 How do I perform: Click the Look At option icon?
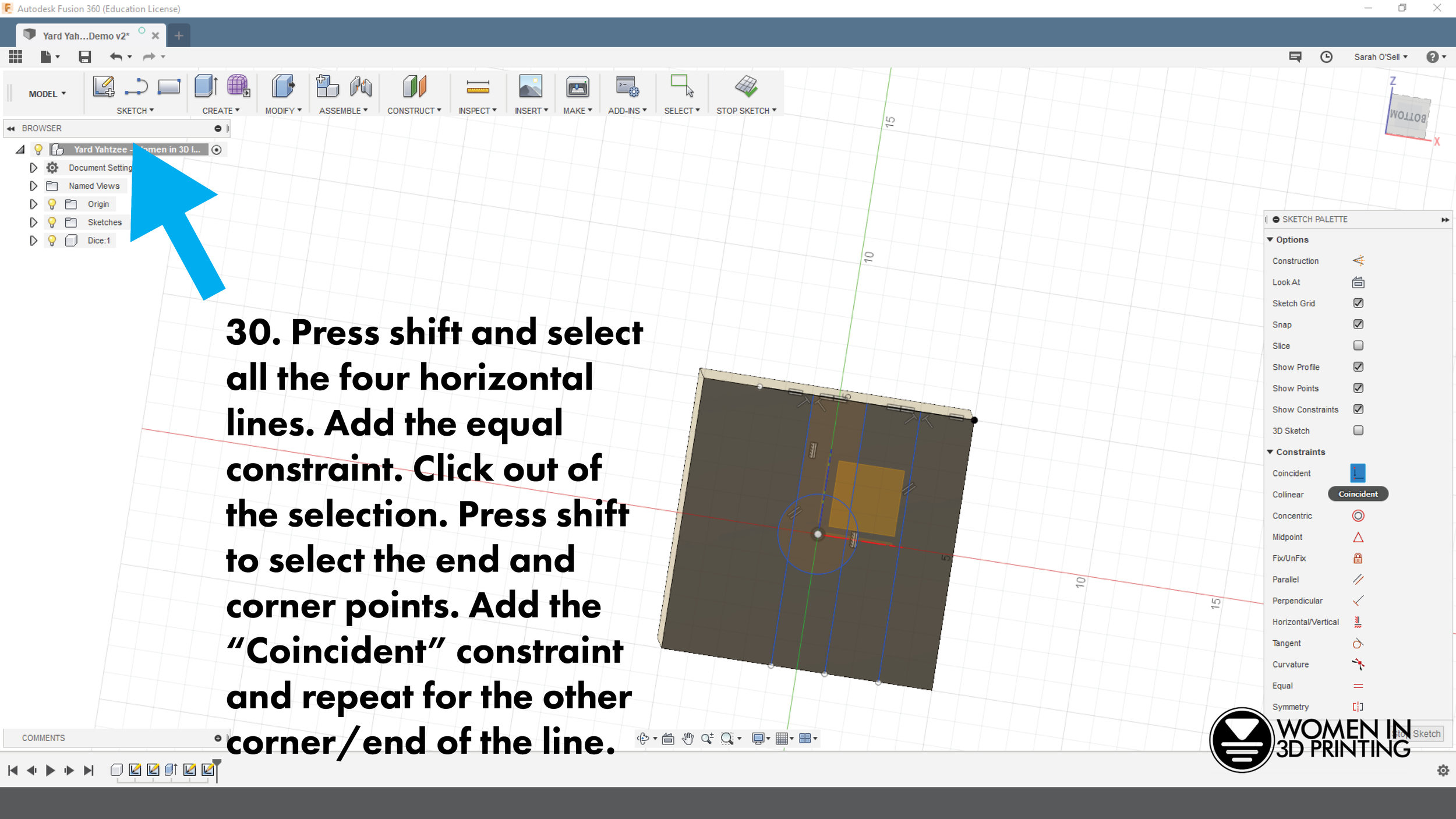point(1358,283)
